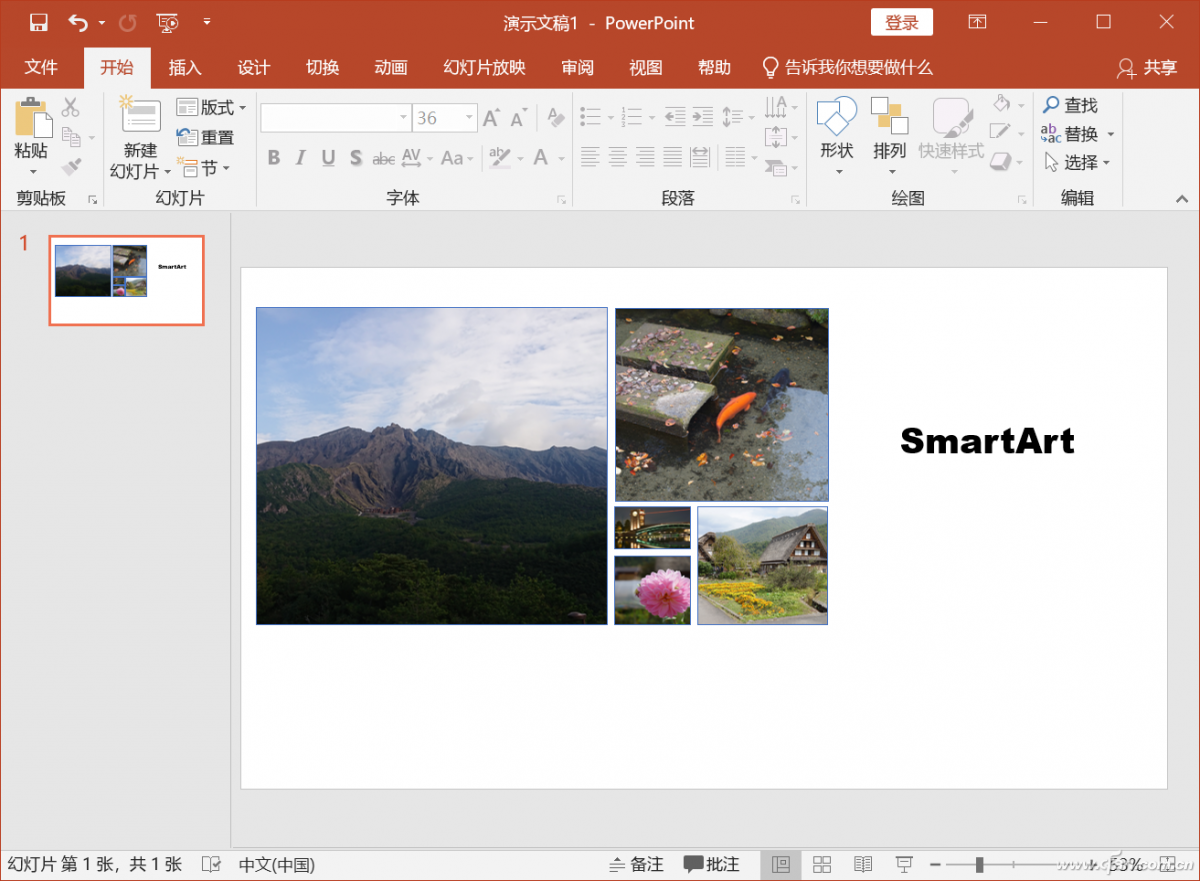Pick the font color A swatch
Image resolution: width=1200 pixels, height=881 pixels.
(x=541, y=157)
